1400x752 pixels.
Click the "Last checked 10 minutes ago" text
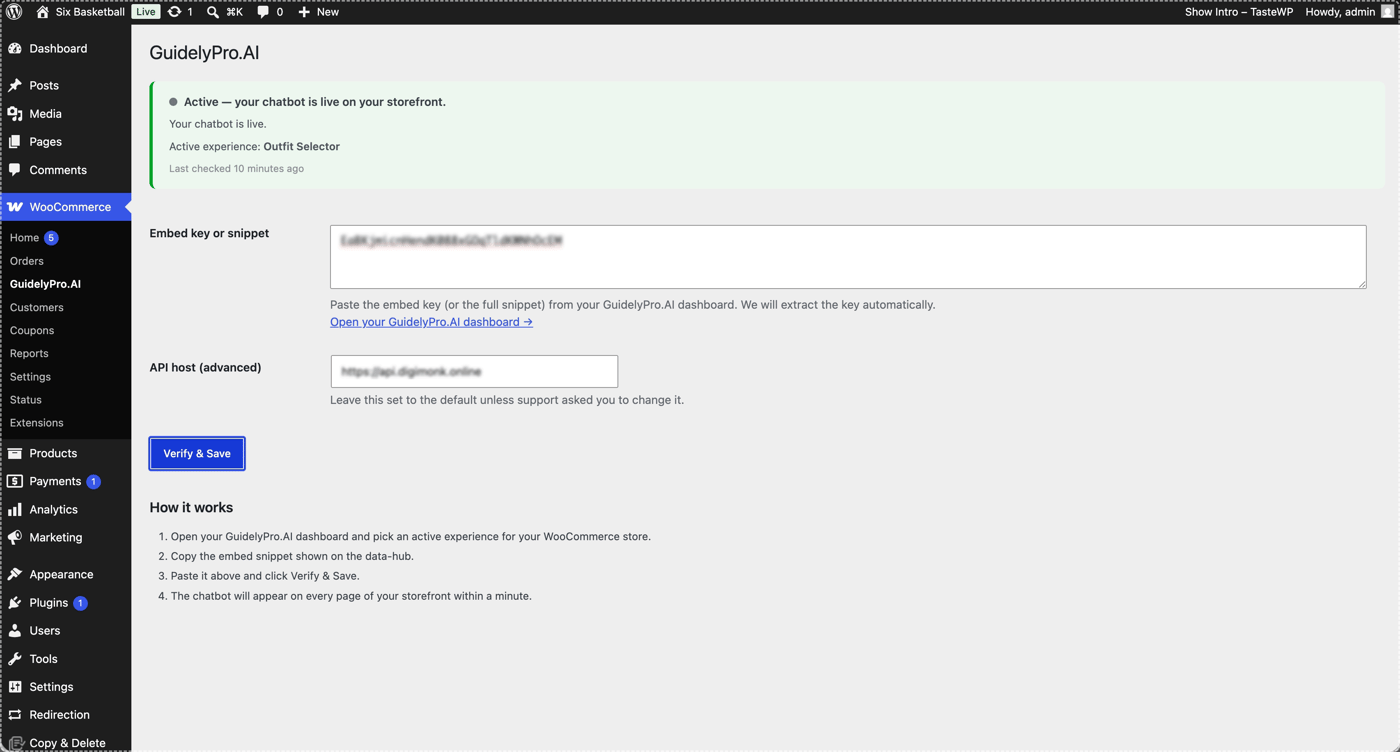point(236,169)
